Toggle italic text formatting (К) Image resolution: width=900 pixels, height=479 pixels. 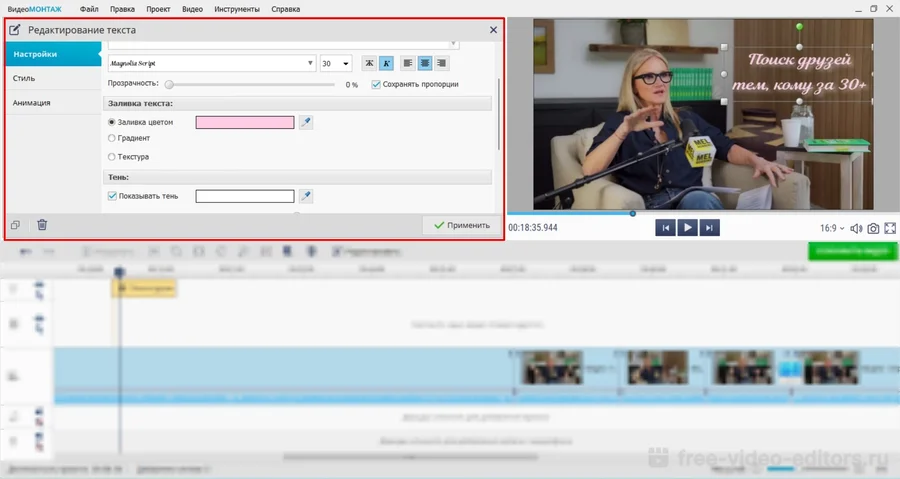386,63
